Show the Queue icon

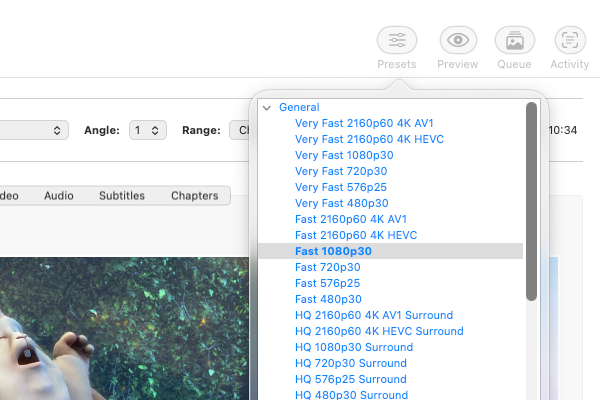[x=515, y=40]
